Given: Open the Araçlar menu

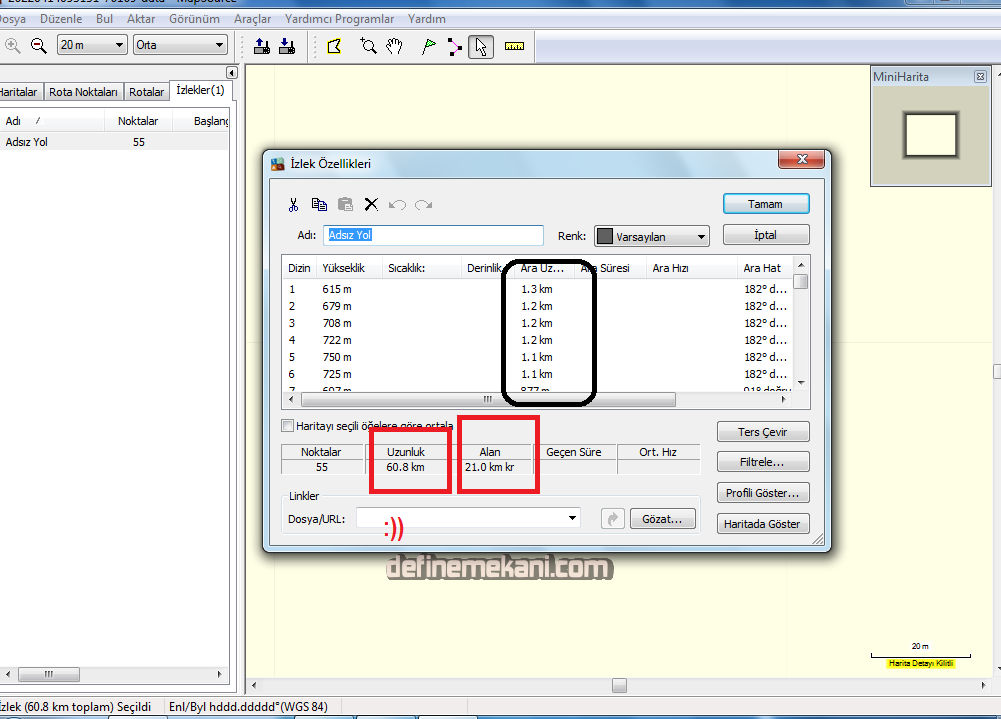Looking at the screenshot, I should point(252,19).
